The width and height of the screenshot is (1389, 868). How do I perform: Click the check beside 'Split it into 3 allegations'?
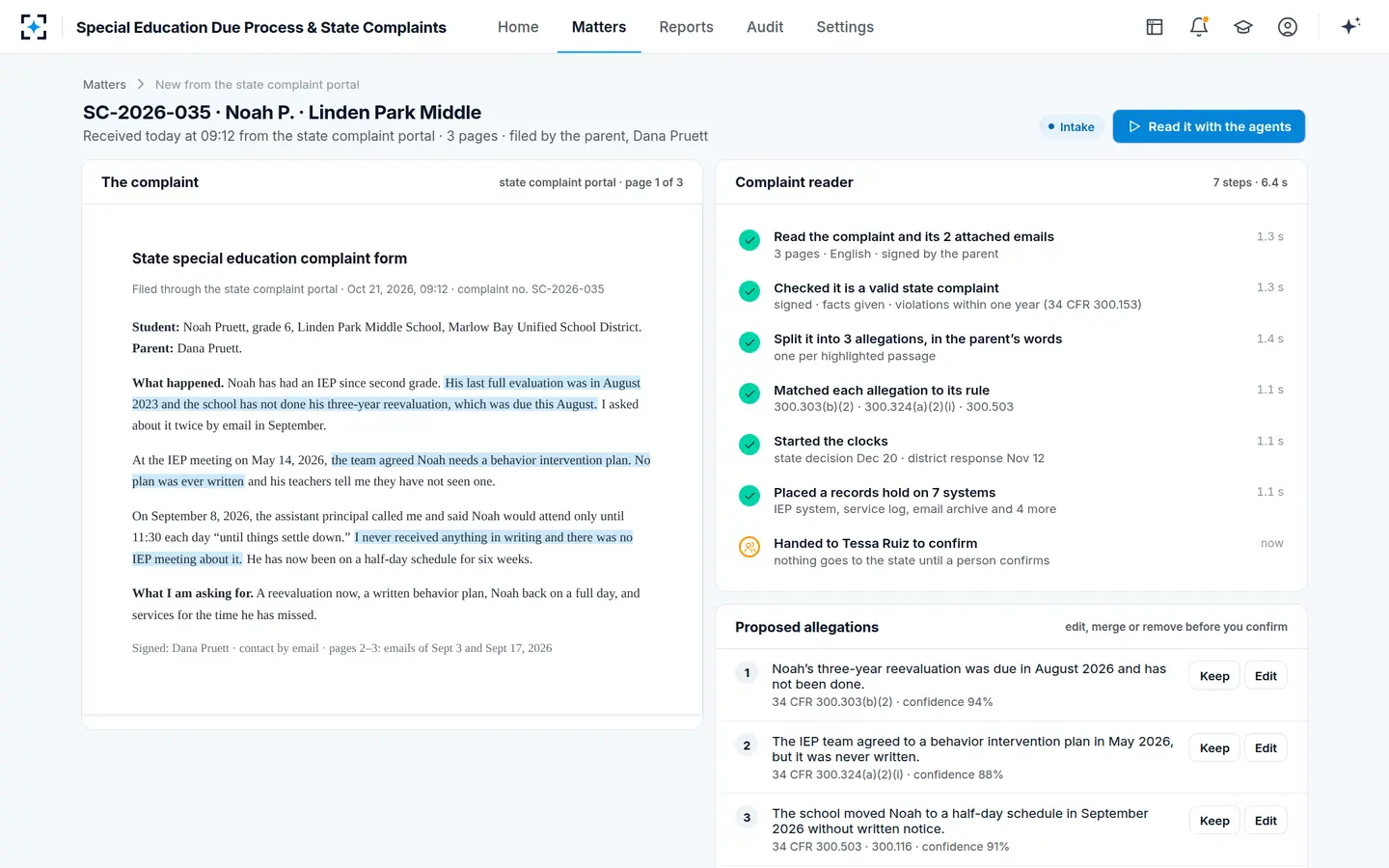[749, 342]
